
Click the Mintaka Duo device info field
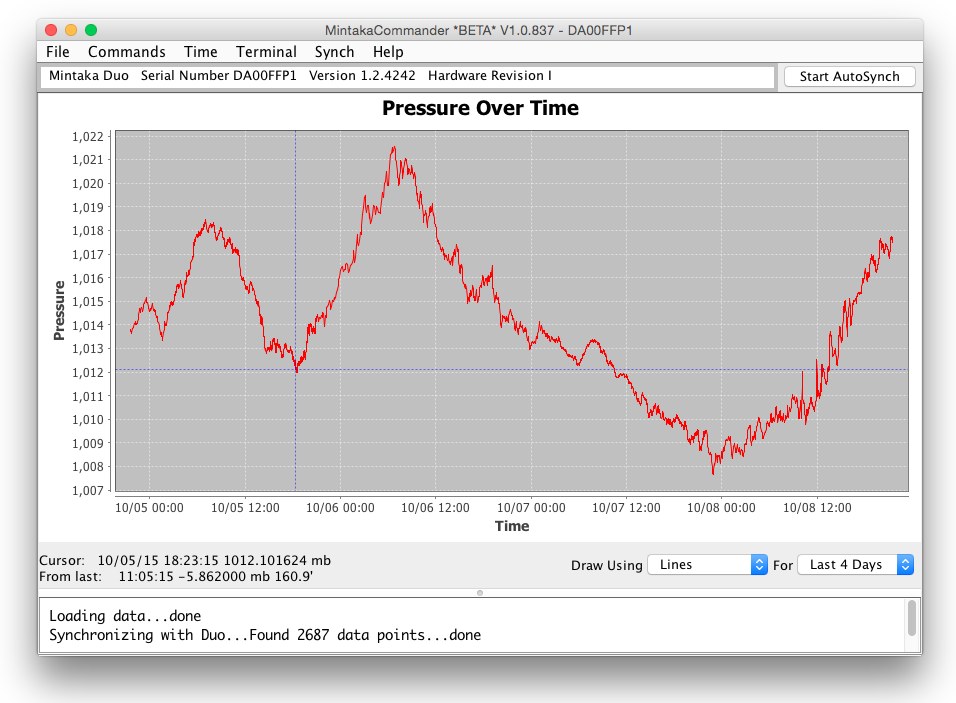pyautogui.click(x=407, y=76)
